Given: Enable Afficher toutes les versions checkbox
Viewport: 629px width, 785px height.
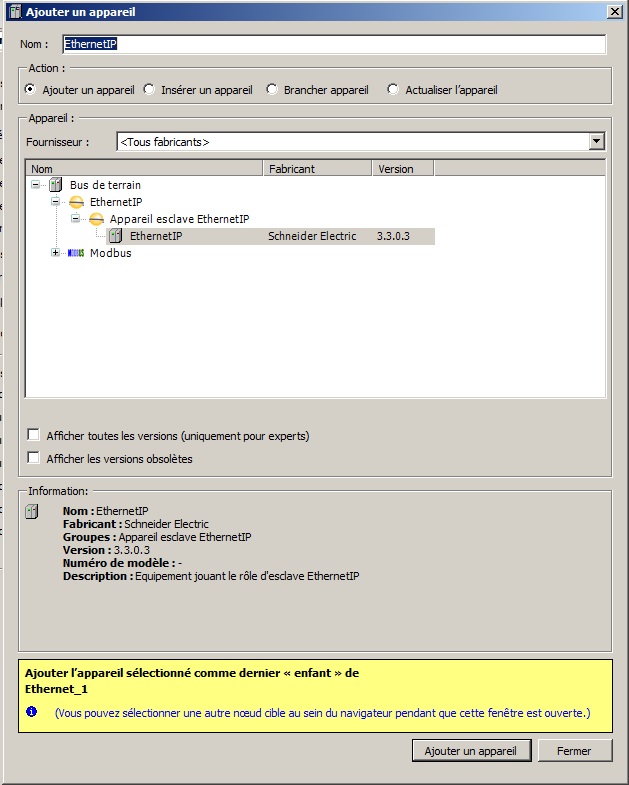Looking at the screenshot, I should point(34,435).
